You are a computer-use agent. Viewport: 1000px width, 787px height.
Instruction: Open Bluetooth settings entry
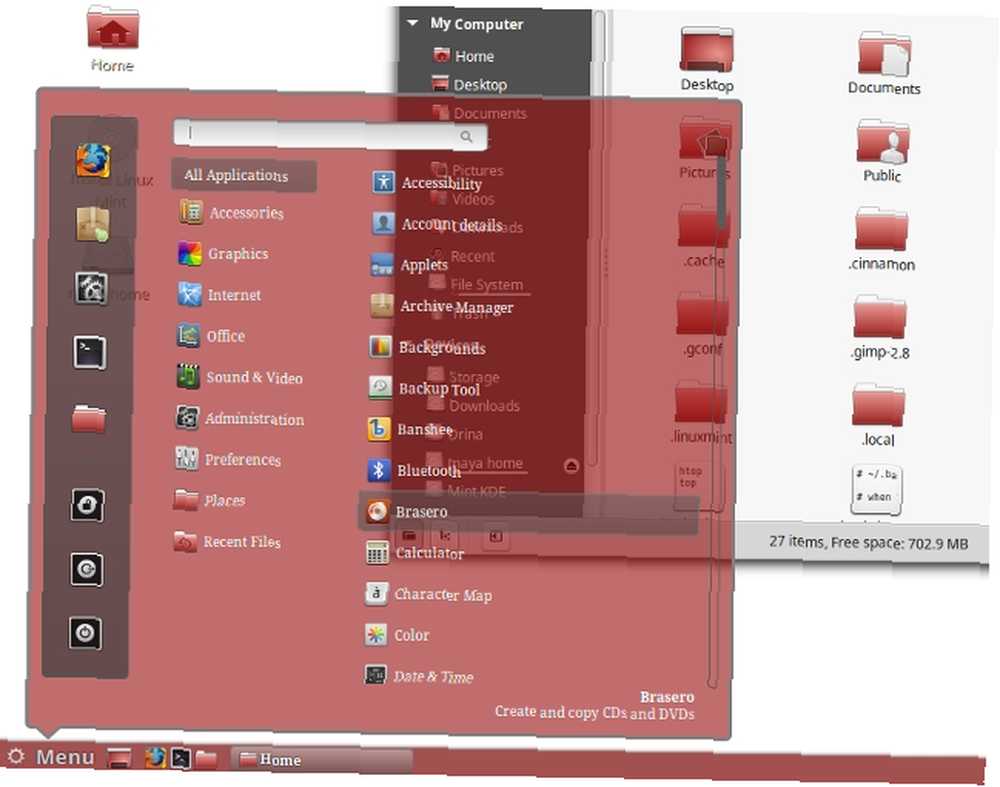[x=413, y=470]
